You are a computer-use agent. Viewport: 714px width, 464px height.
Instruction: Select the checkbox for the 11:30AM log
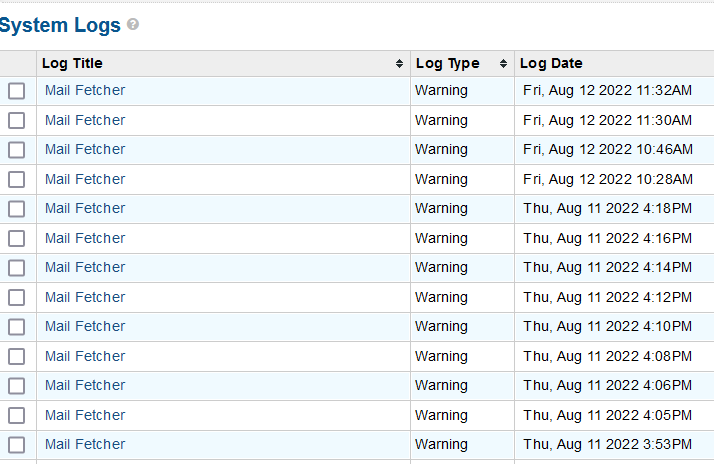click(17, 120)
